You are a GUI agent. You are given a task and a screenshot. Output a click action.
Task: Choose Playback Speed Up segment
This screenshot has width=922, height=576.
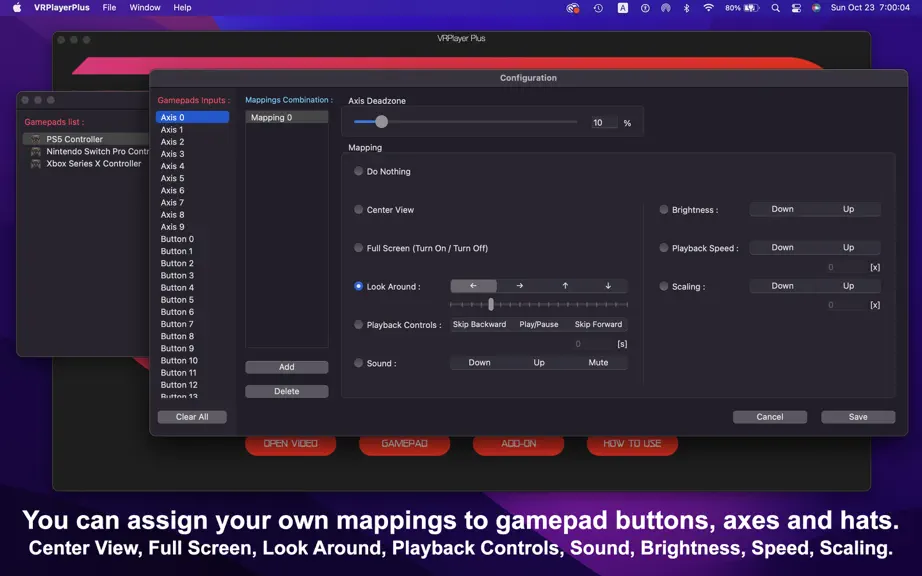(848, 247)
